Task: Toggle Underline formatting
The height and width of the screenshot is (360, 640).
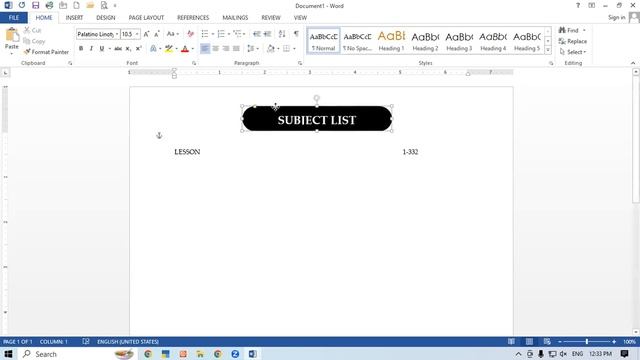Action: [x=102, y=49]
